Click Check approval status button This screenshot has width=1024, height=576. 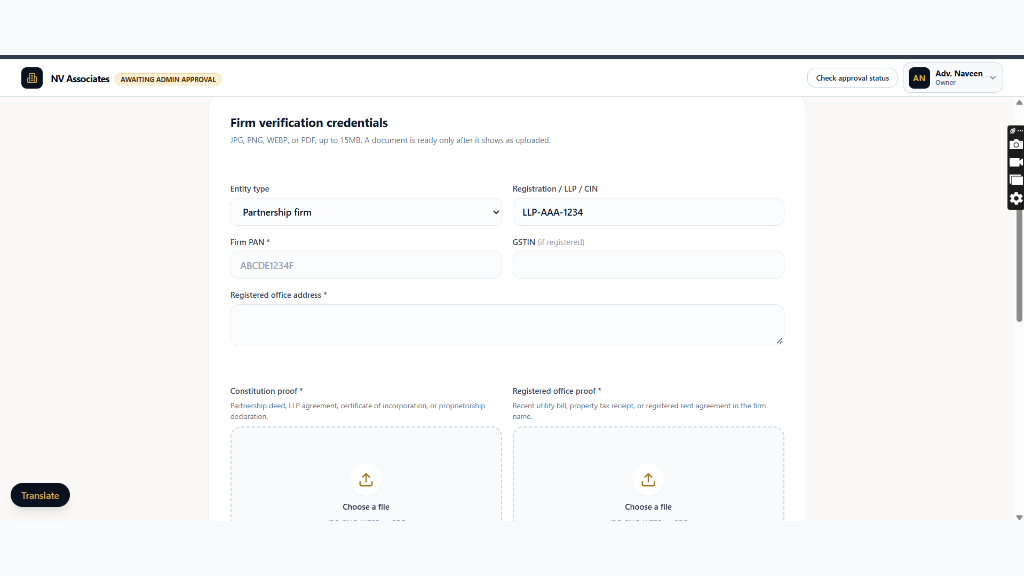[852, 78]
